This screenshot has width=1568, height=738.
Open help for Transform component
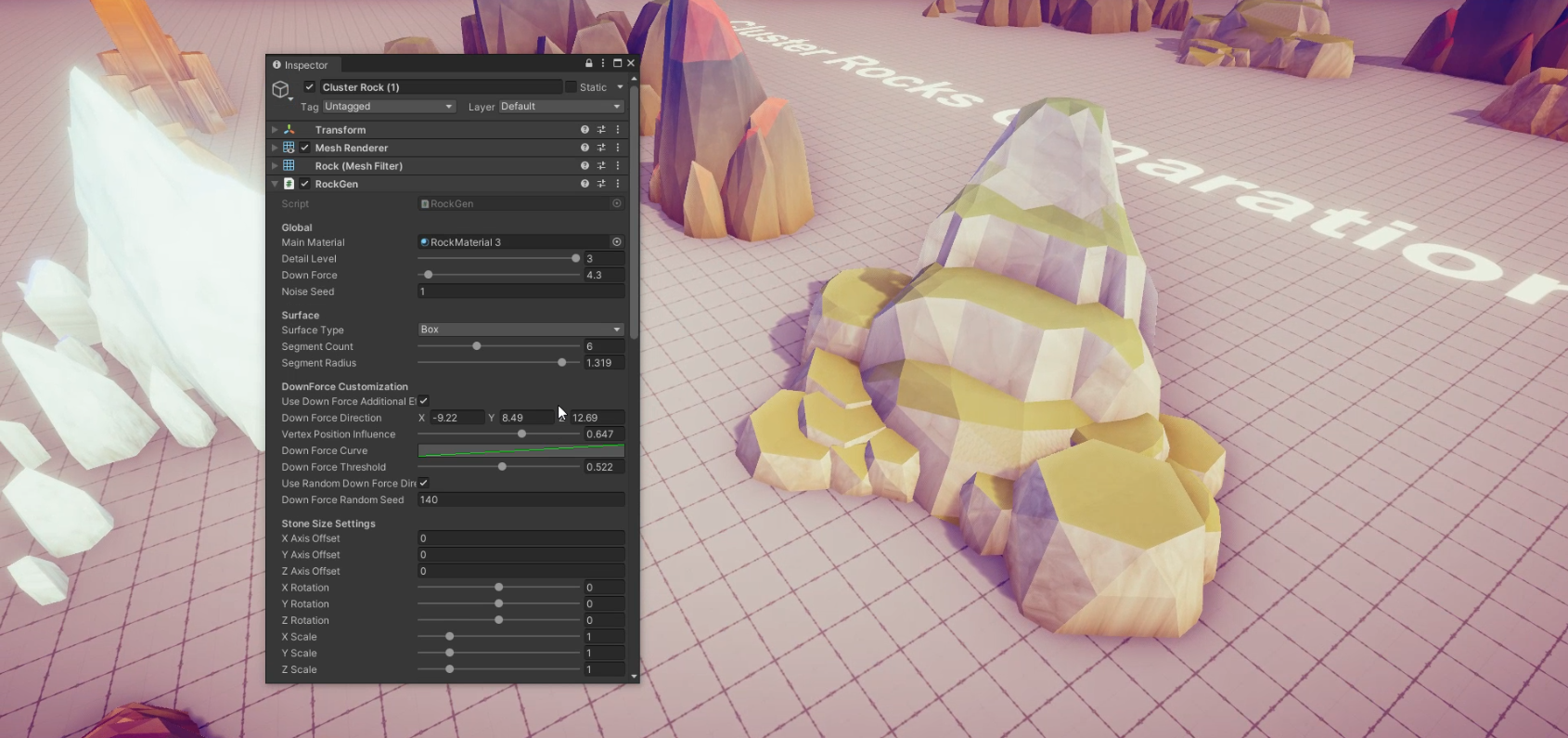(x=585, y=130)
